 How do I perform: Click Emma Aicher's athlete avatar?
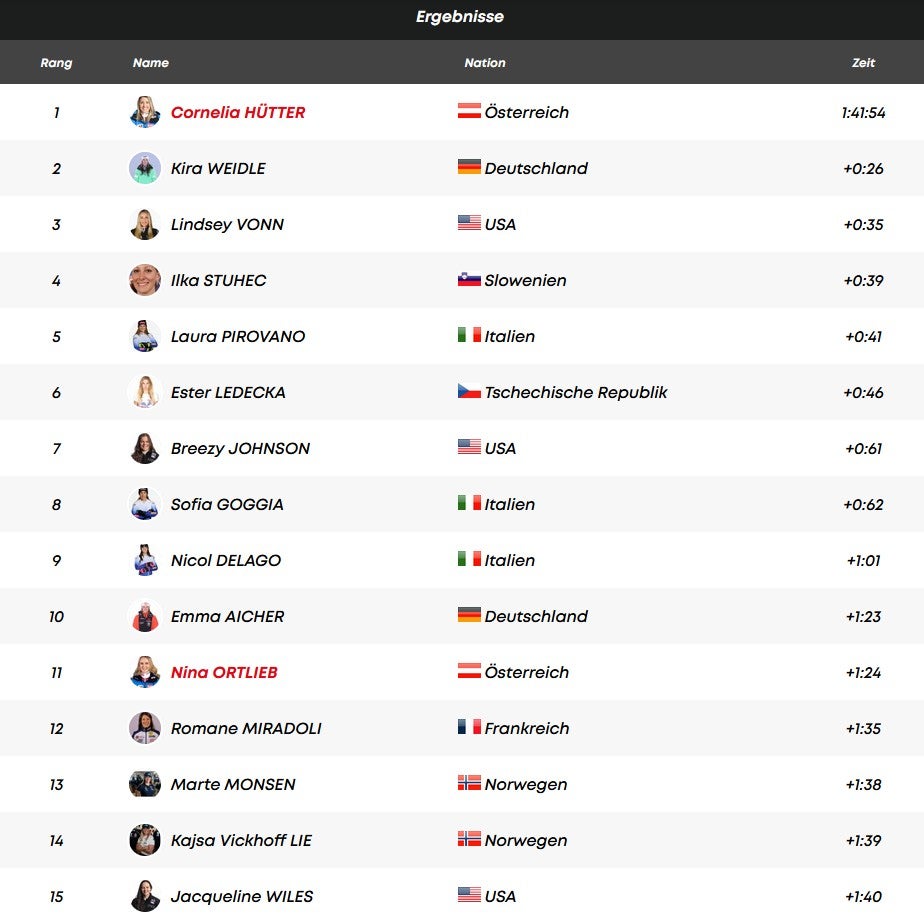[145, 616]
